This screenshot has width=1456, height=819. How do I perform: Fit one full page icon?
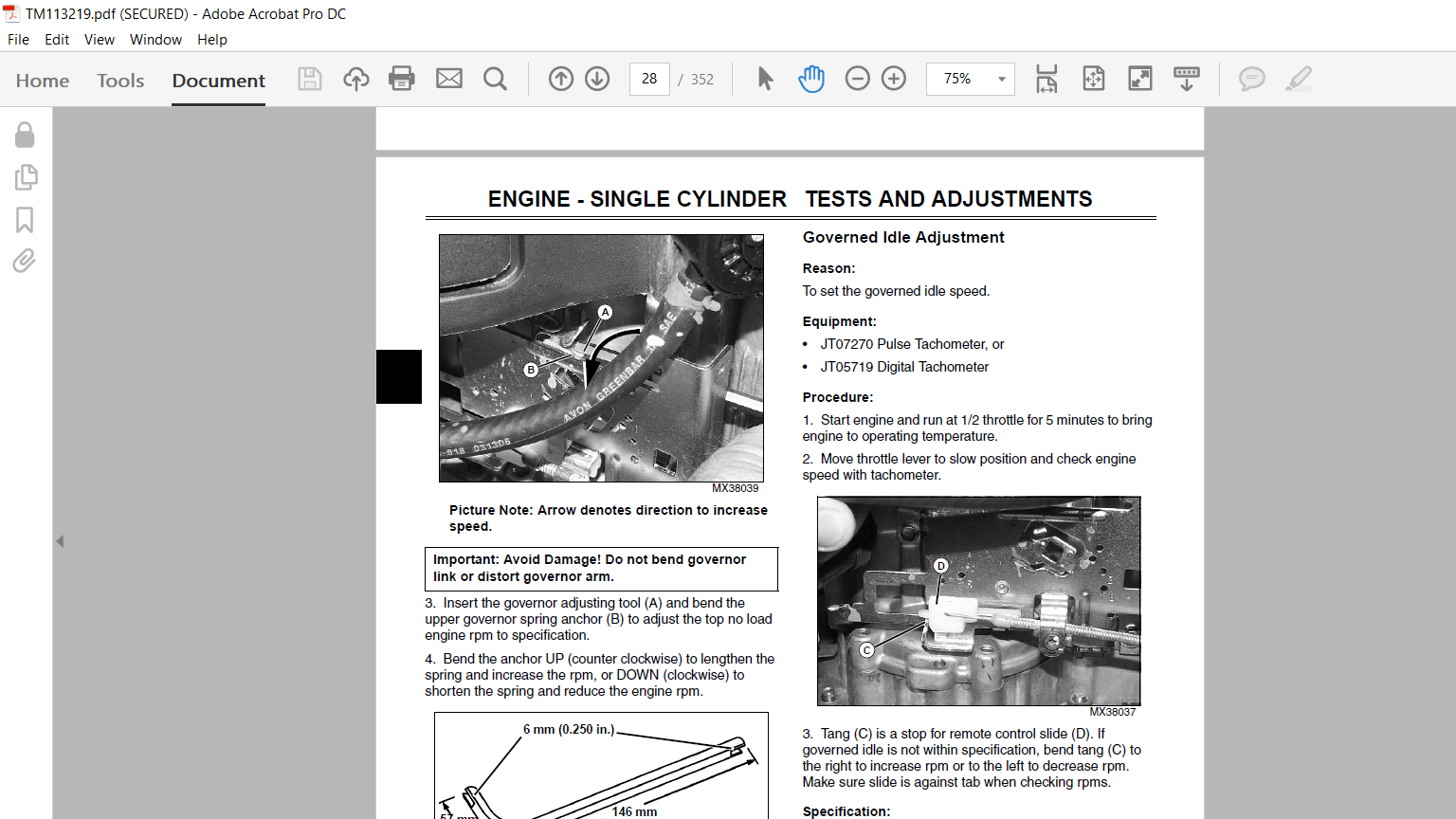pos(1094,79)
